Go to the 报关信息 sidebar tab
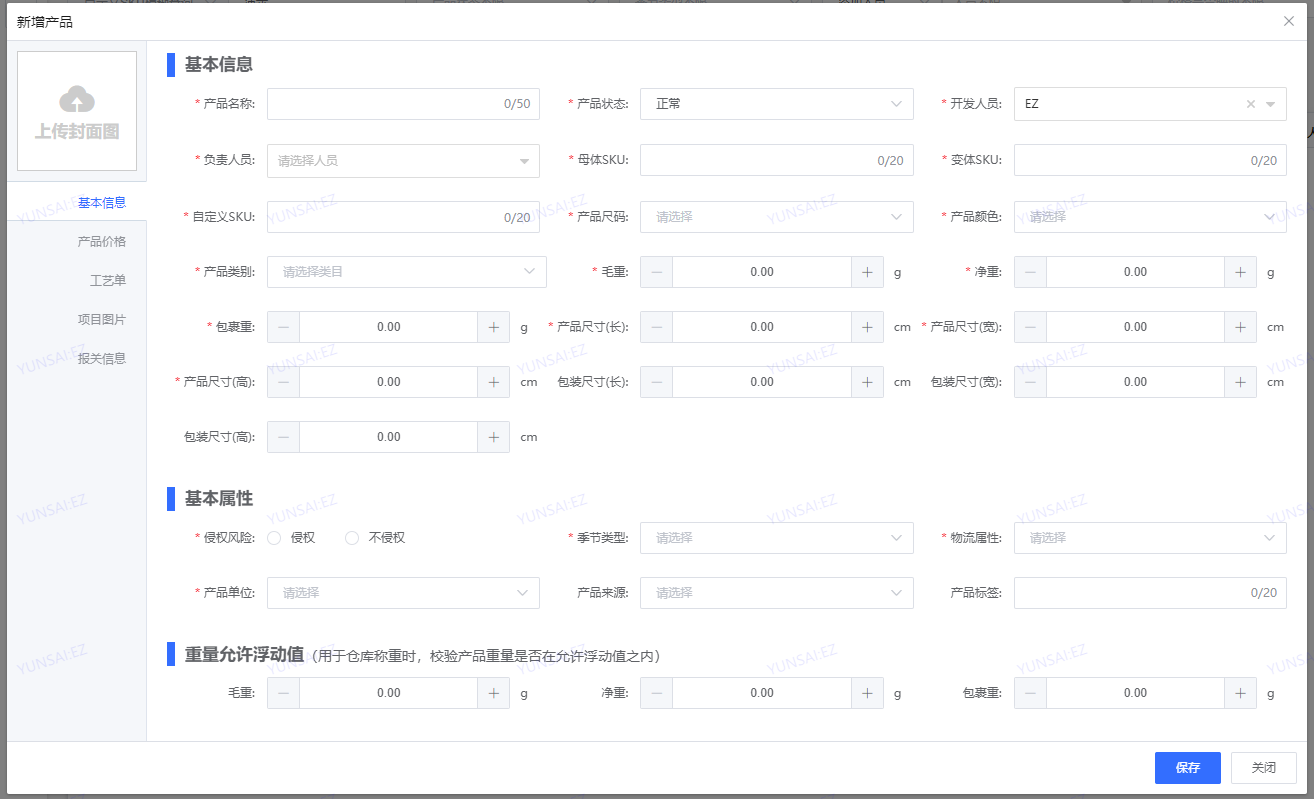The height and width of the screenshot is (799, 1314). [x=102, y=359]
